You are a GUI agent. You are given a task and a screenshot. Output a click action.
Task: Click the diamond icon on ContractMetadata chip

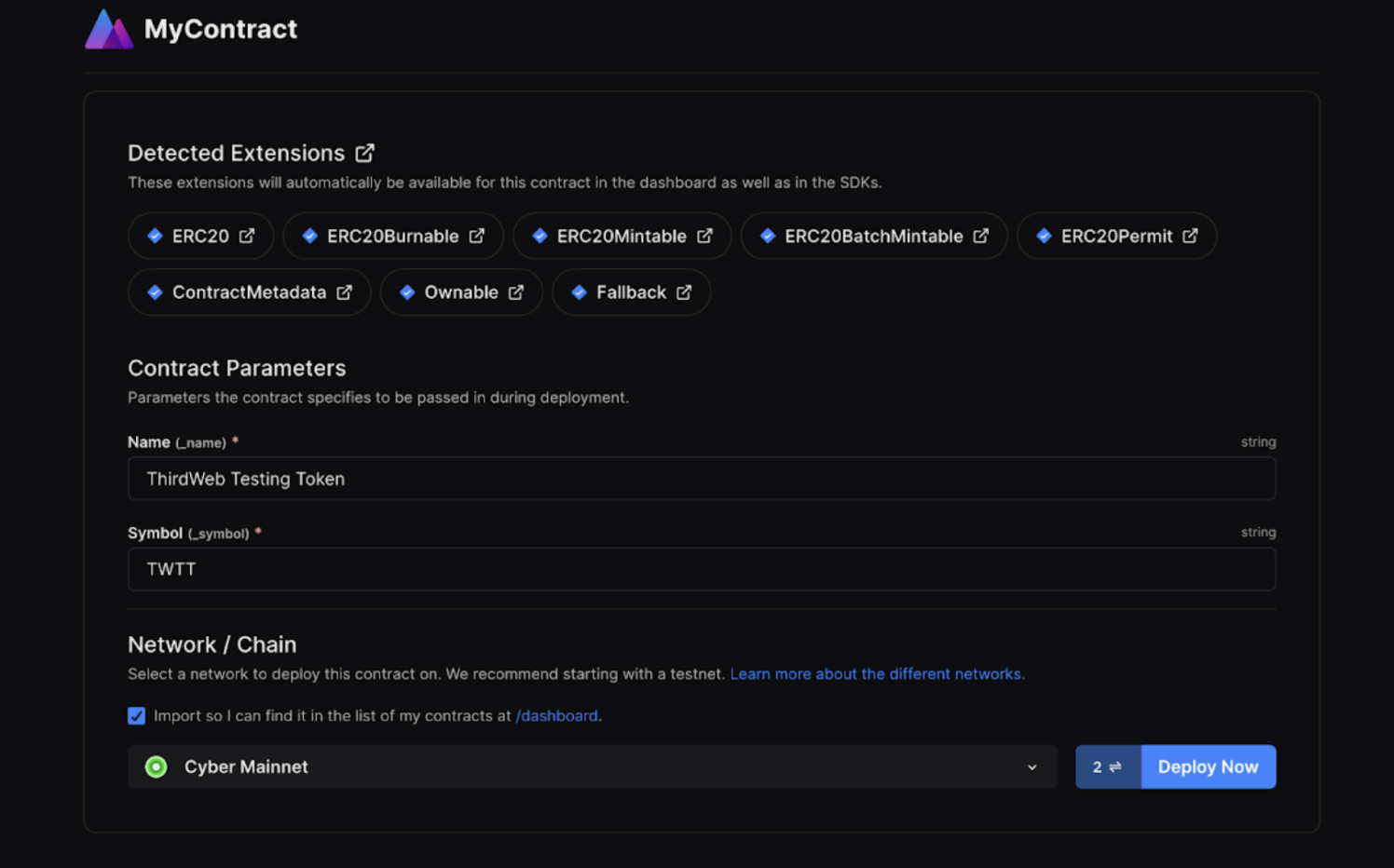(156, 292)
